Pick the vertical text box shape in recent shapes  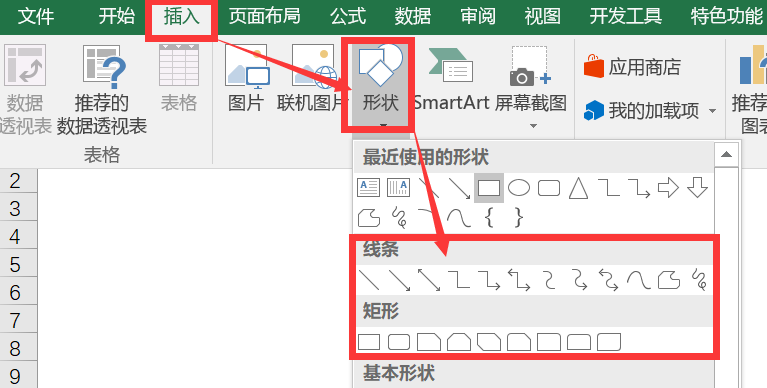coord(398,187)
